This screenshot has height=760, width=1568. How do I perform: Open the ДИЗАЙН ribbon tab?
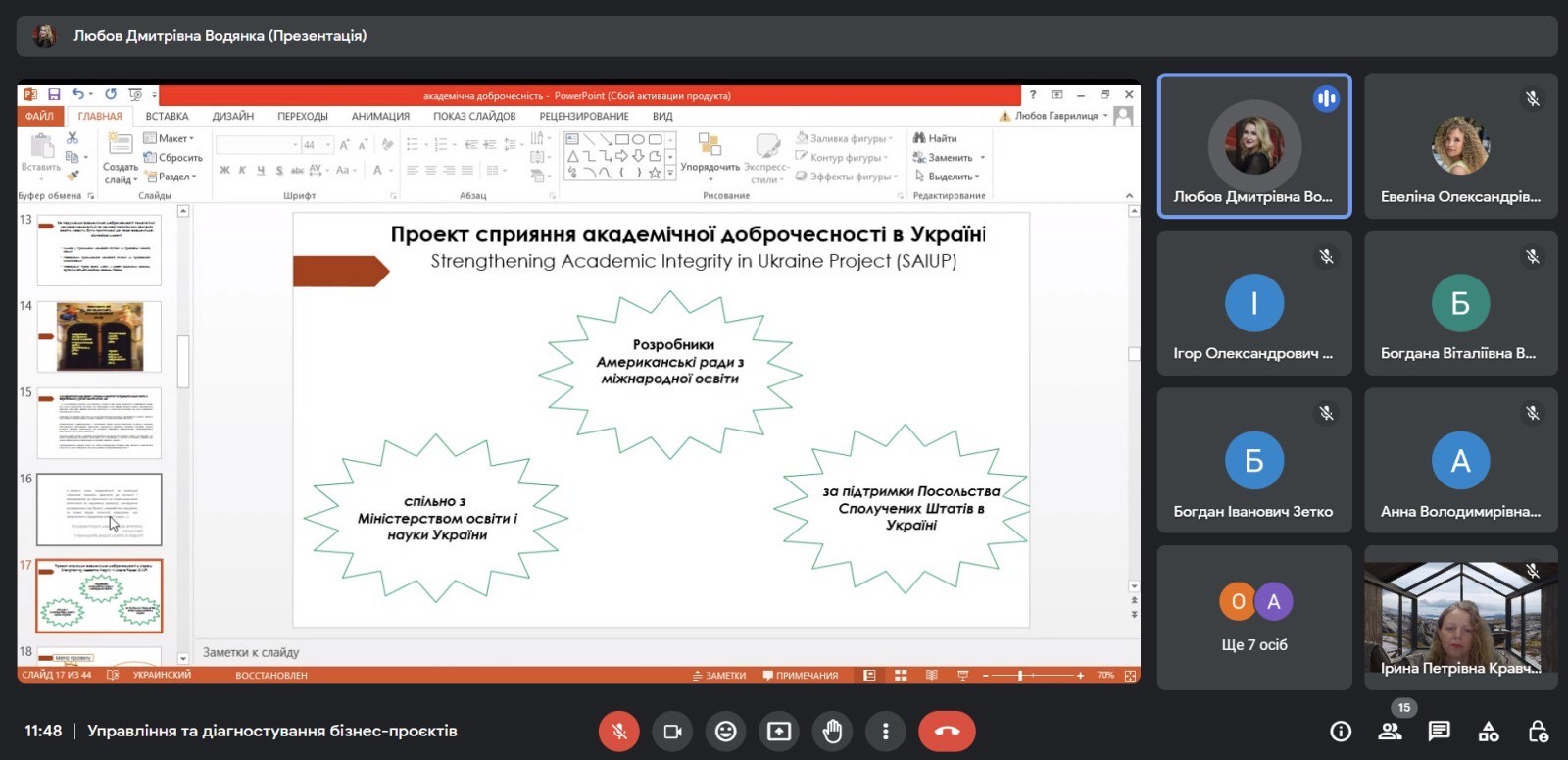point(232,116)
